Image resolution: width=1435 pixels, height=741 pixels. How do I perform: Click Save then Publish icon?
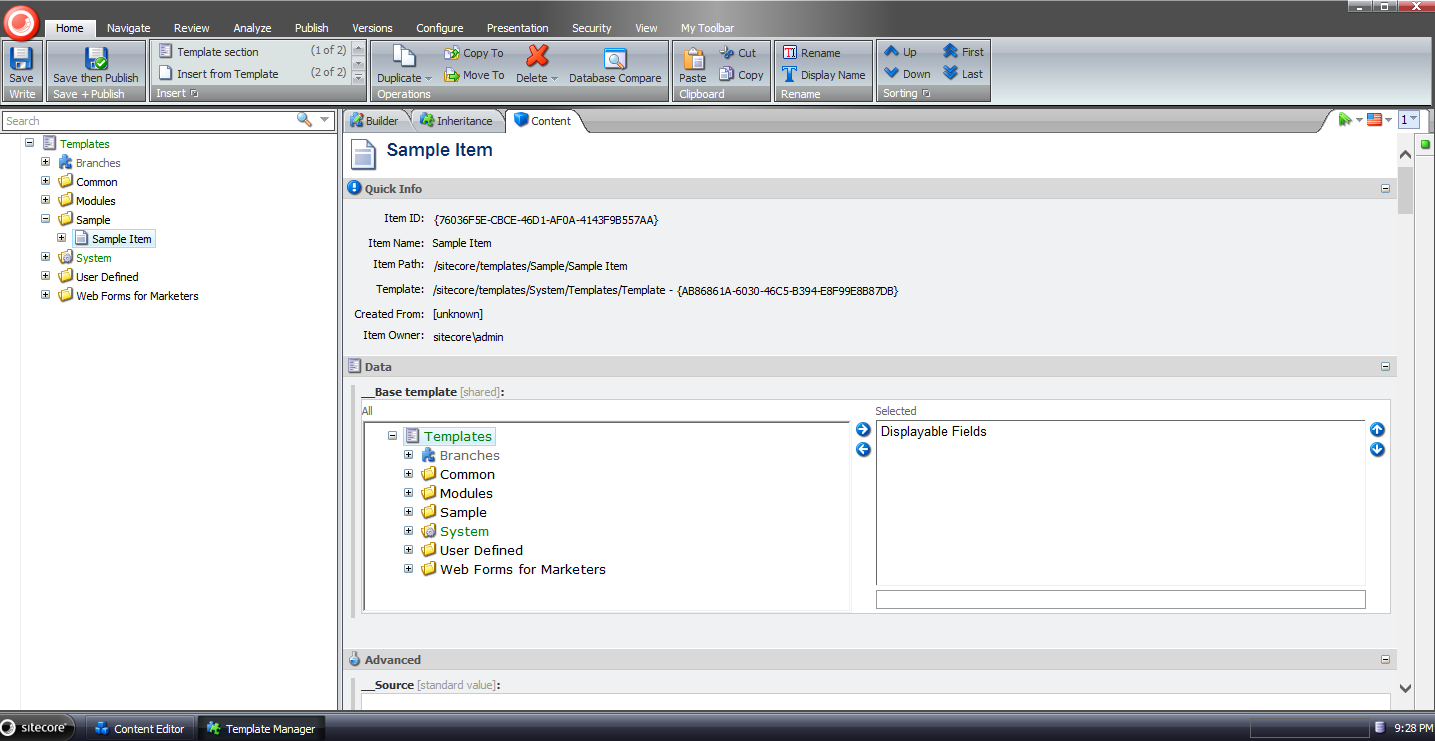point(96,59)
